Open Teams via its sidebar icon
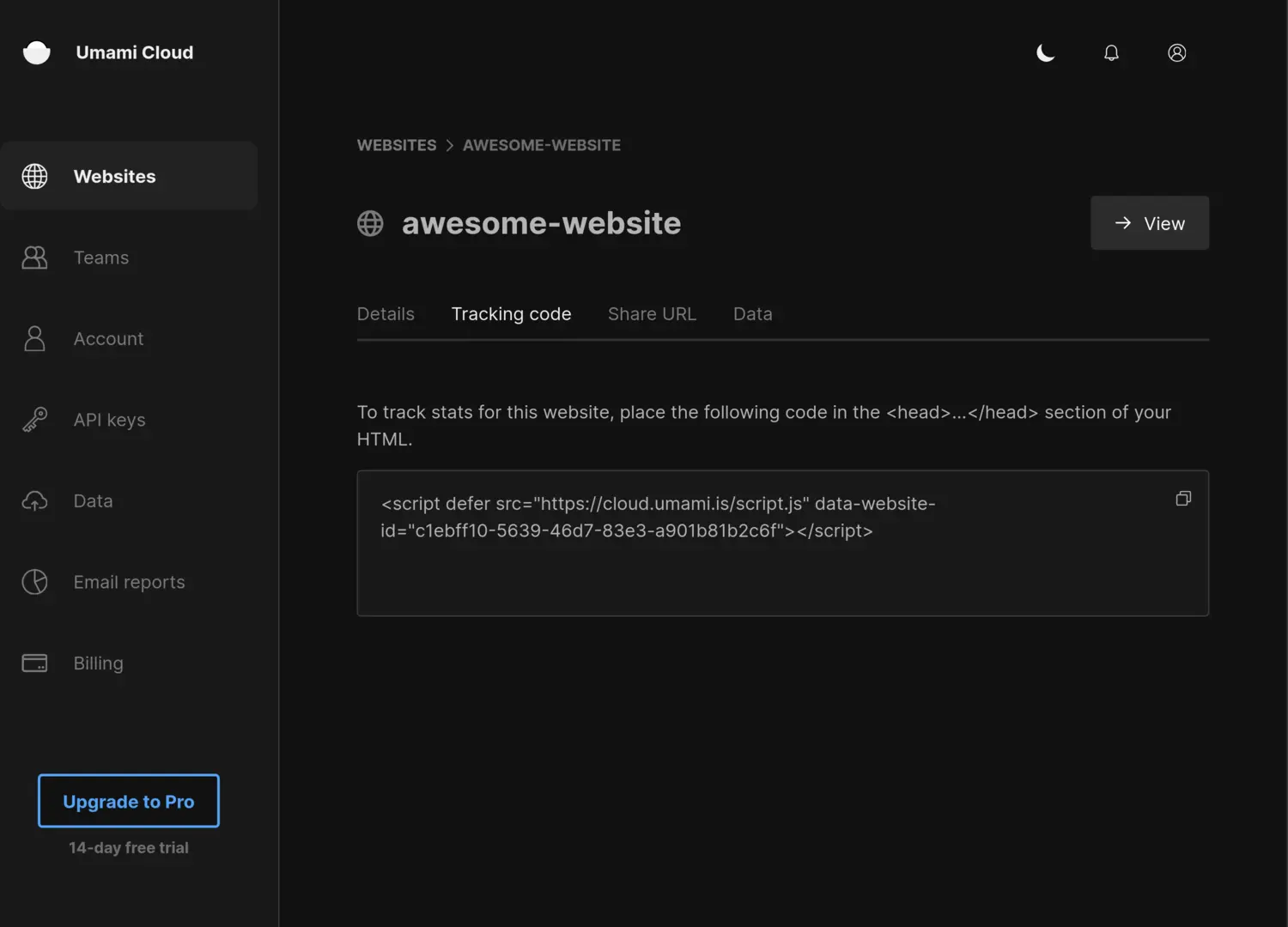1288x927 pixels. click(34, 257)
